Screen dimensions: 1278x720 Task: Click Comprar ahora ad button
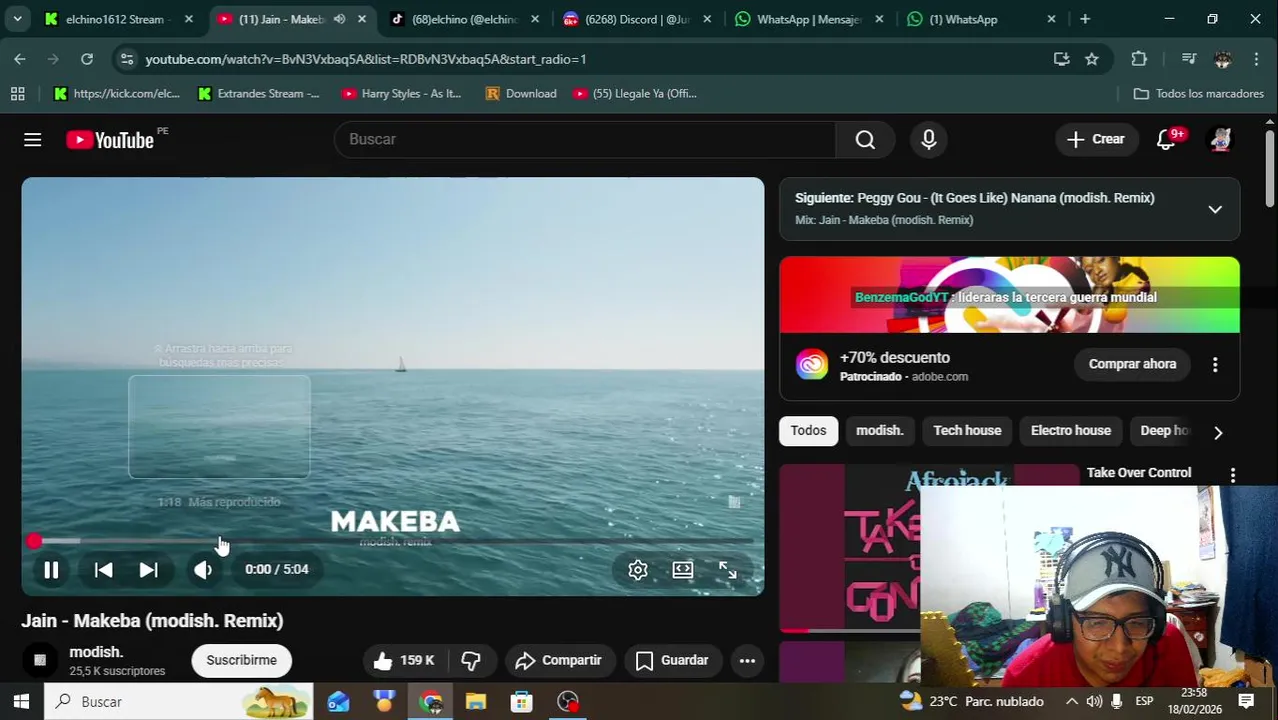pos(1132,364)
